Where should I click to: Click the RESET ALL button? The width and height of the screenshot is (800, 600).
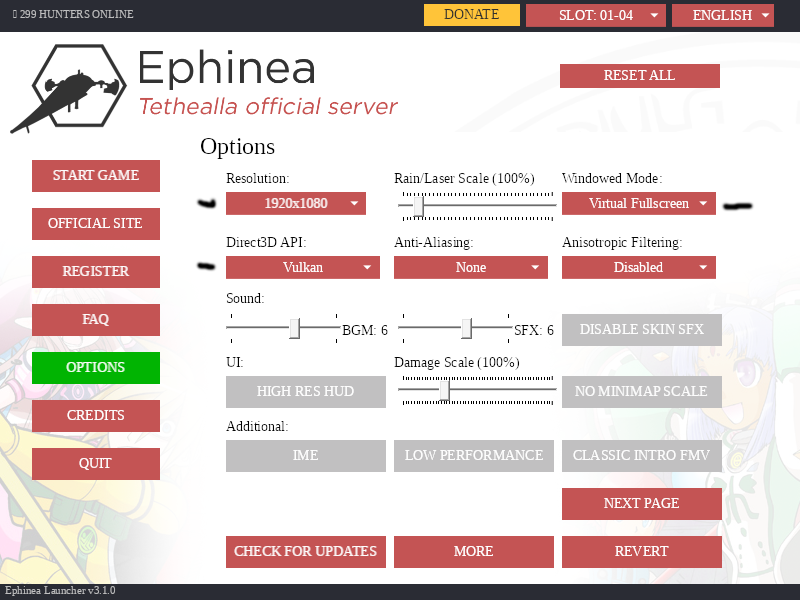click(x=640, y=76)
